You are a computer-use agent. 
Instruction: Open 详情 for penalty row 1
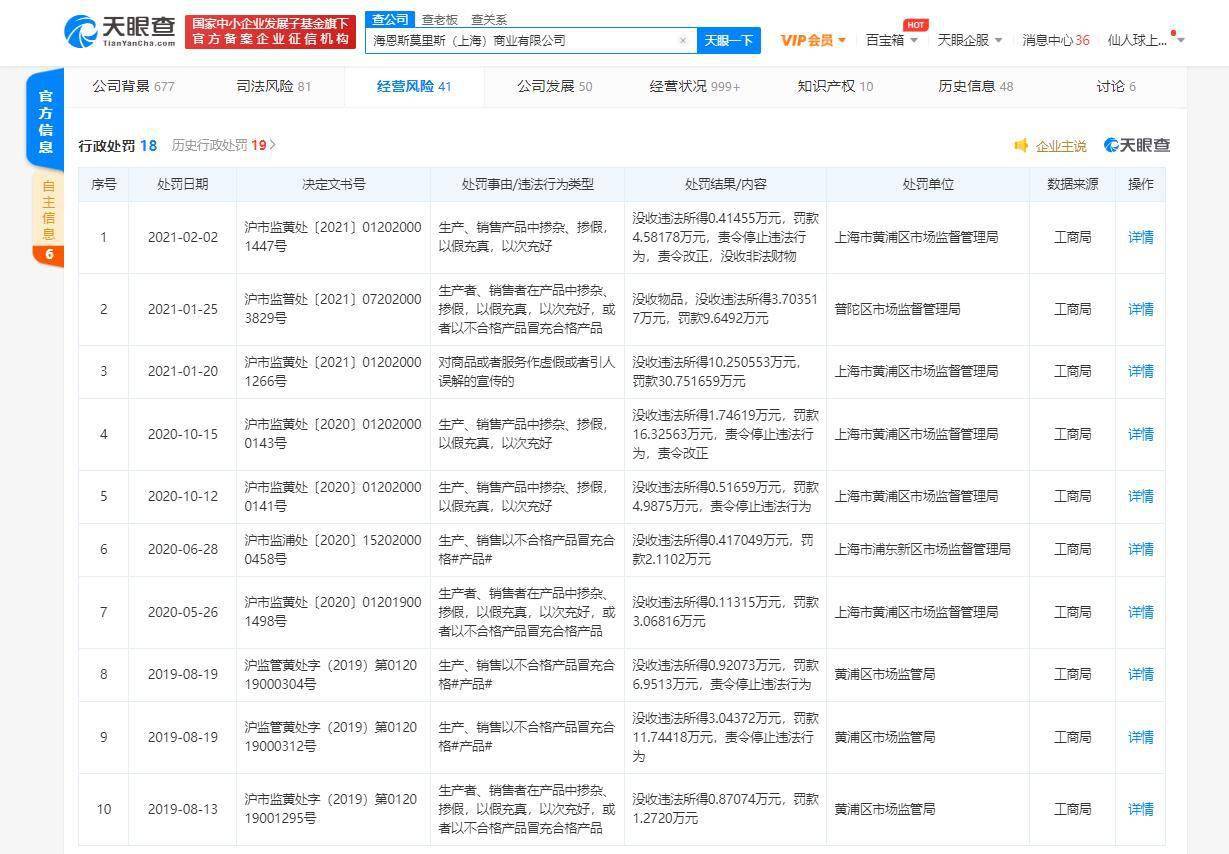(1140, 237)
